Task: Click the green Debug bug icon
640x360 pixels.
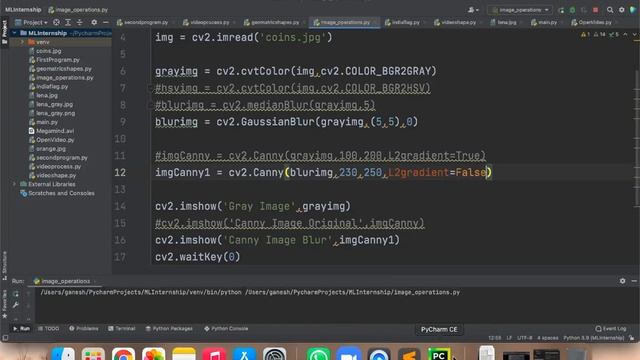Action: pyautogui.click(x=572, y=10)
